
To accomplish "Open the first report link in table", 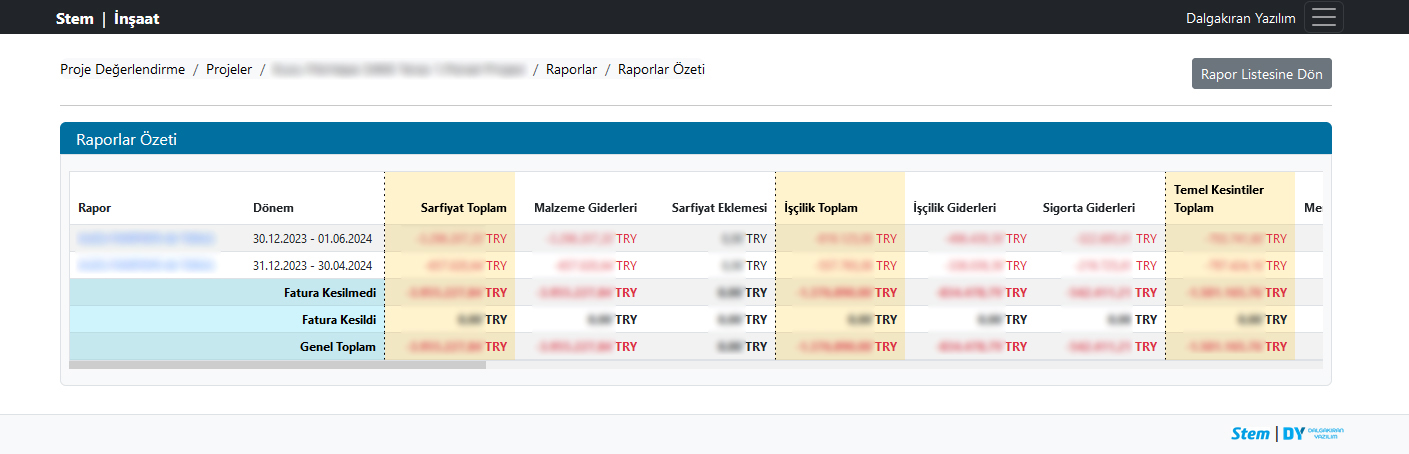I will [146, 239].
